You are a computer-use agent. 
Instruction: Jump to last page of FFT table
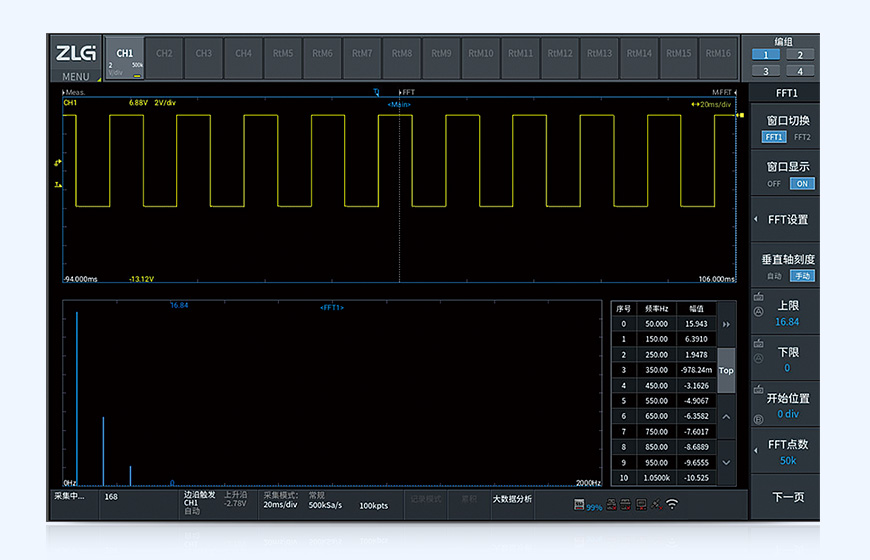click(726, 324)
